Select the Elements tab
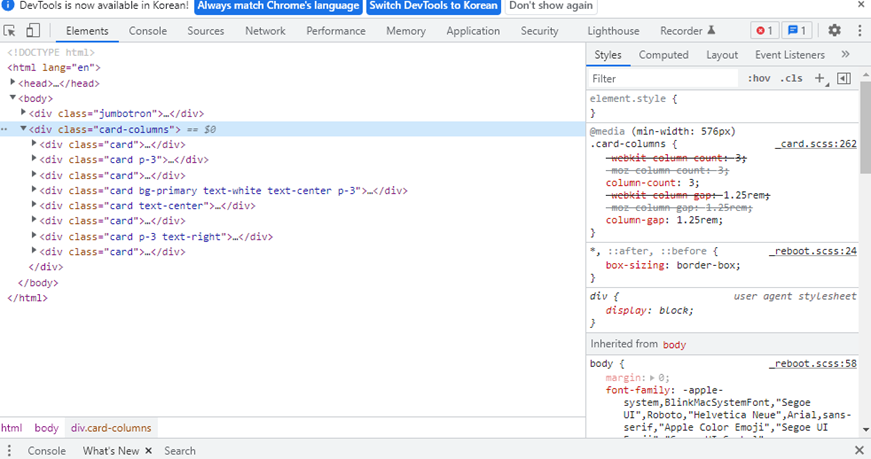 [87, 31]
